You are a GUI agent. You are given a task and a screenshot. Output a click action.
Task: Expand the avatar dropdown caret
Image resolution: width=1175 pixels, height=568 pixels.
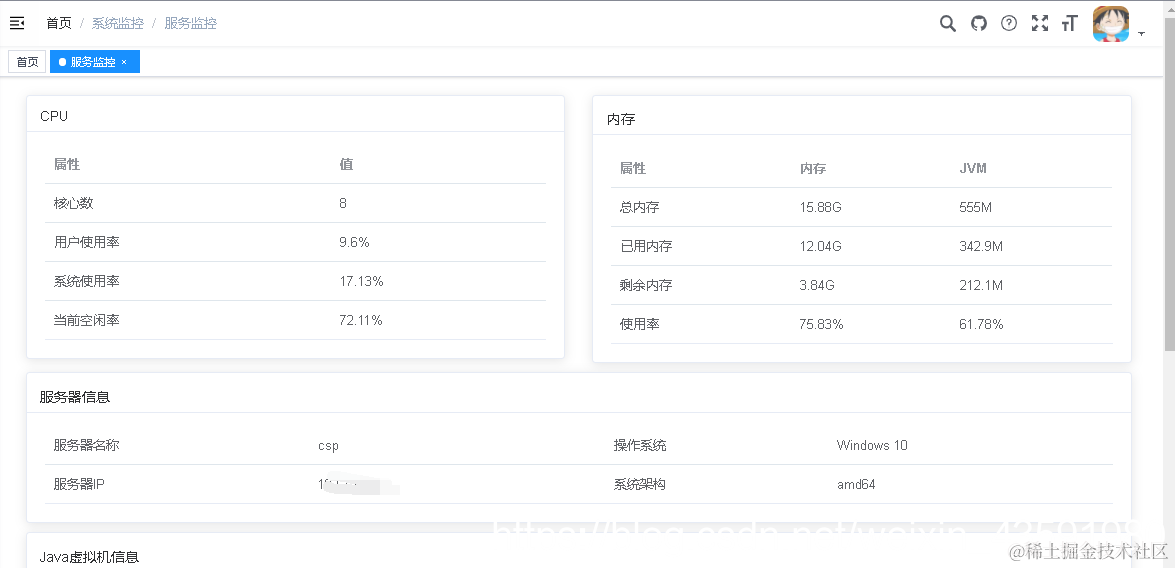[1141, 34]
